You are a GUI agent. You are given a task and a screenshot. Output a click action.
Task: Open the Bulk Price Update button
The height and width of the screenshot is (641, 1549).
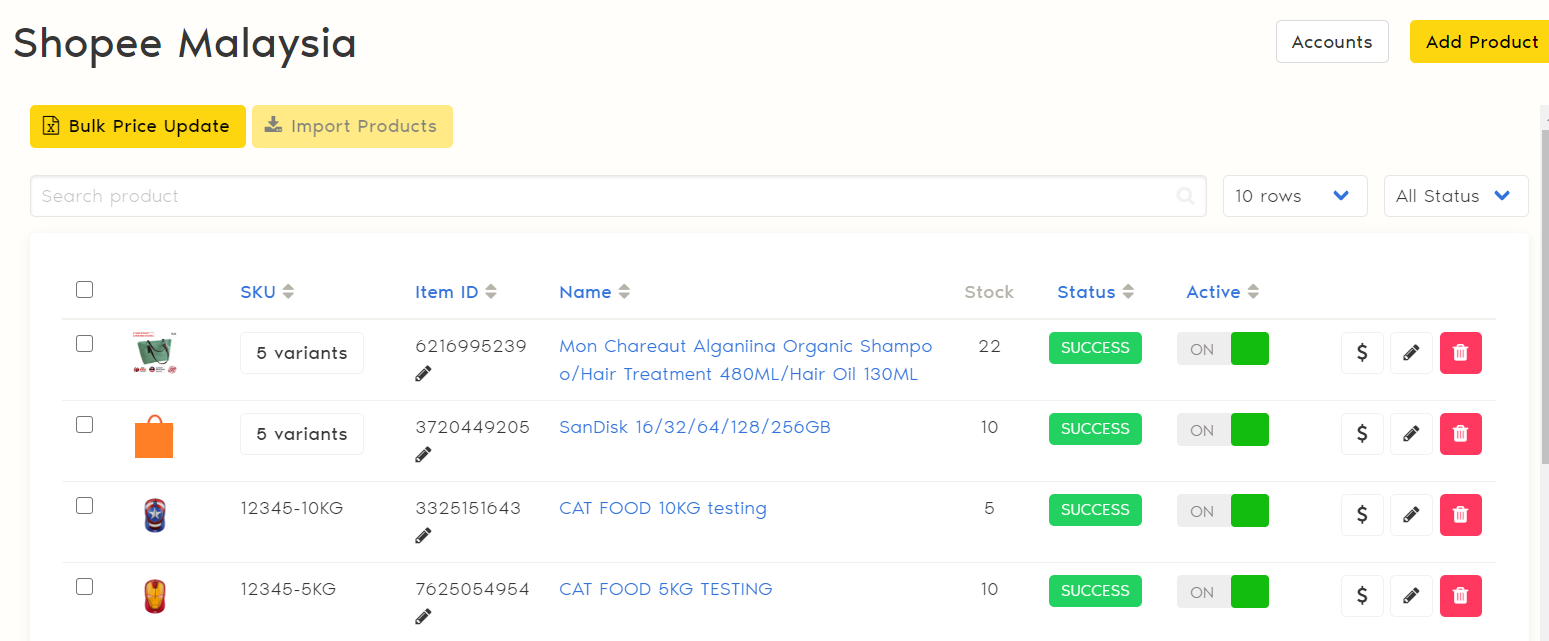[137, 126]
